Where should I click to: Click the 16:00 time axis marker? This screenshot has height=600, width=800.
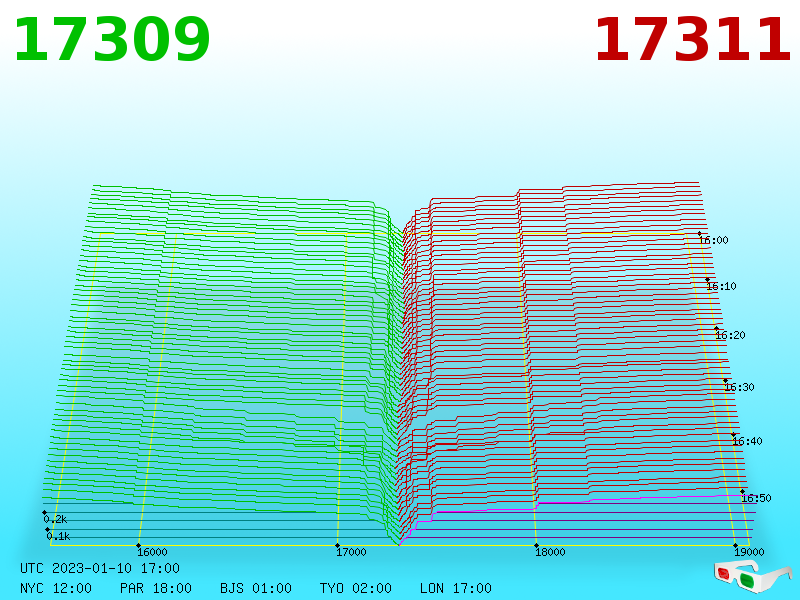coord(713,240)
